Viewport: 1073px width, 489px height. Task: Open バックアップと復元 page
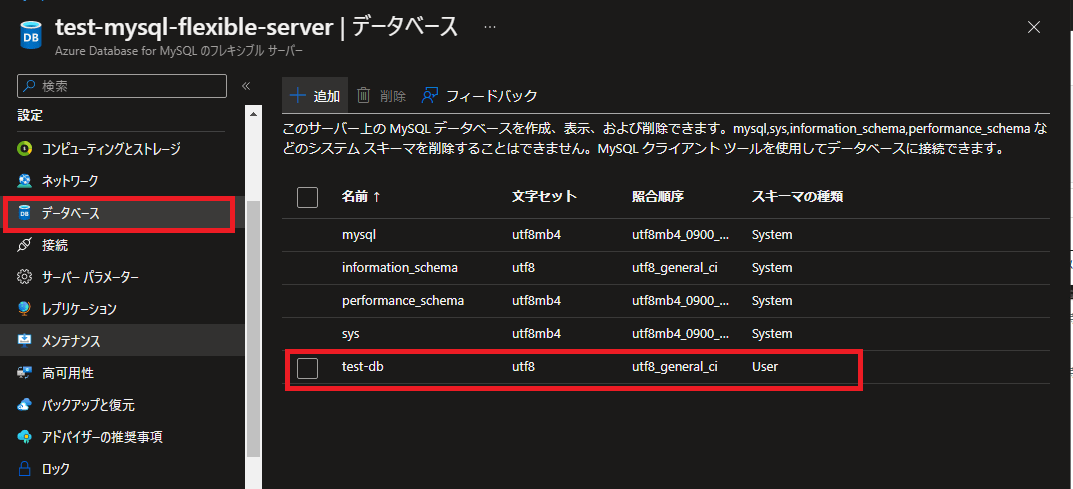point(88,405)
